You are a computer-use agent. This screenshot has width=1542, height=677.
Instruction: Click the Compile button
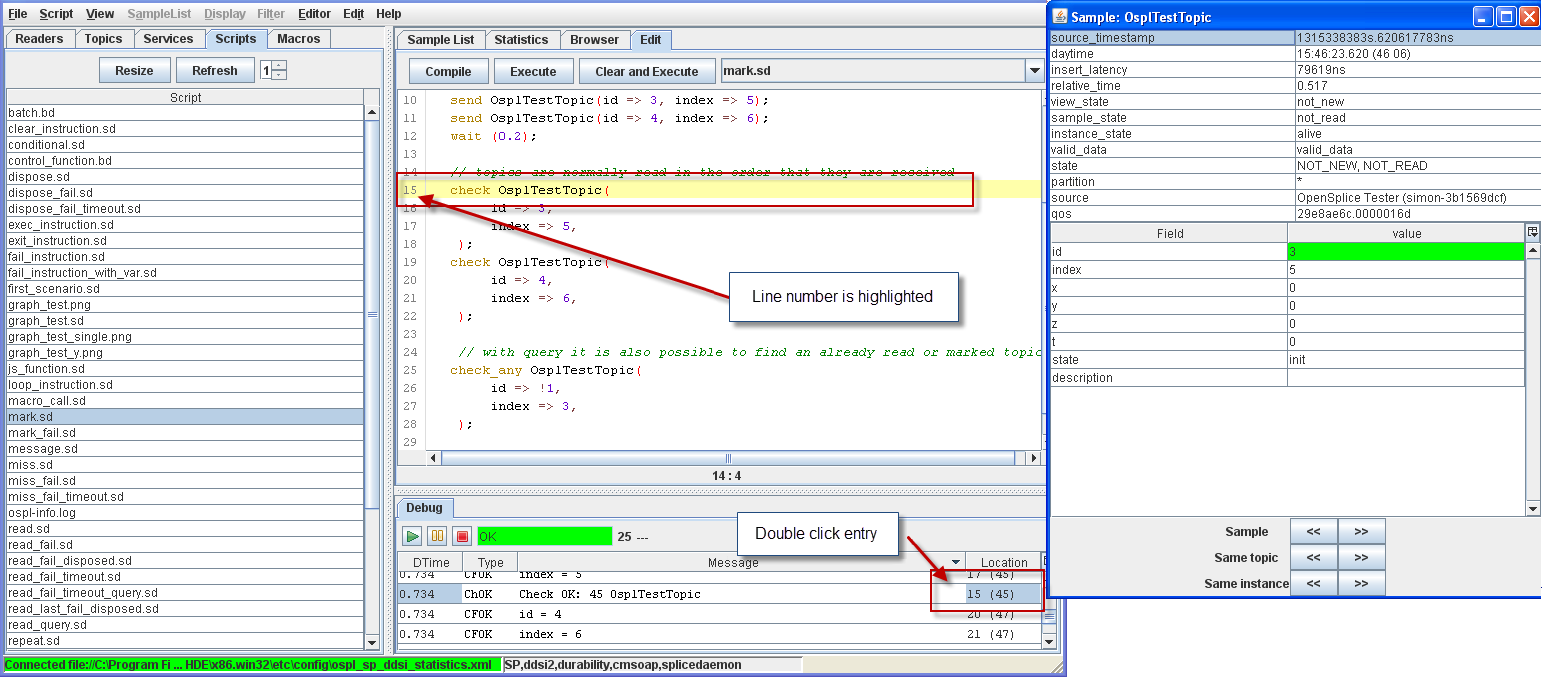[x=448, y=72]
